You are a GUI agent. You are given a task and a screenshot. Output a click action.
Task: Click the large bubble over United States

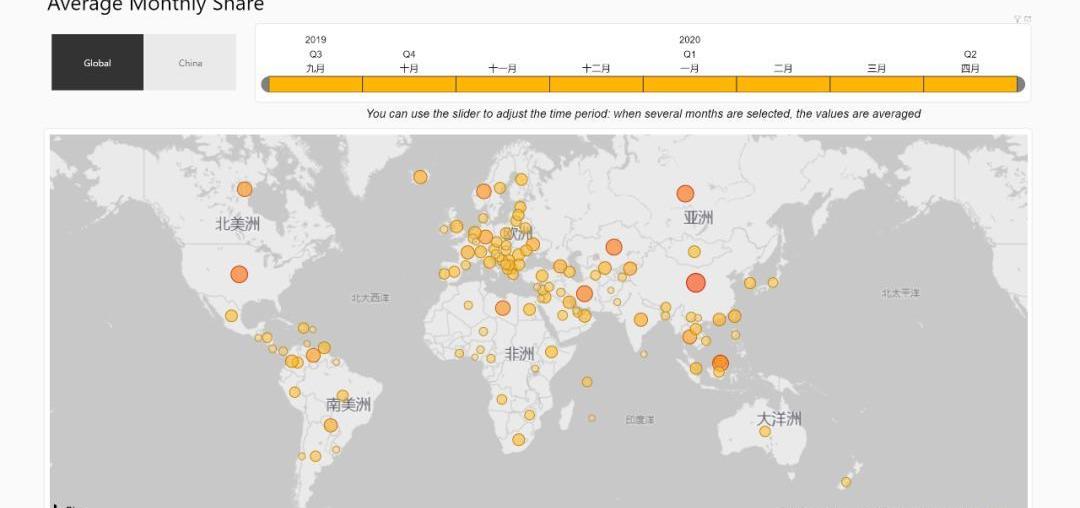[239, 274]
